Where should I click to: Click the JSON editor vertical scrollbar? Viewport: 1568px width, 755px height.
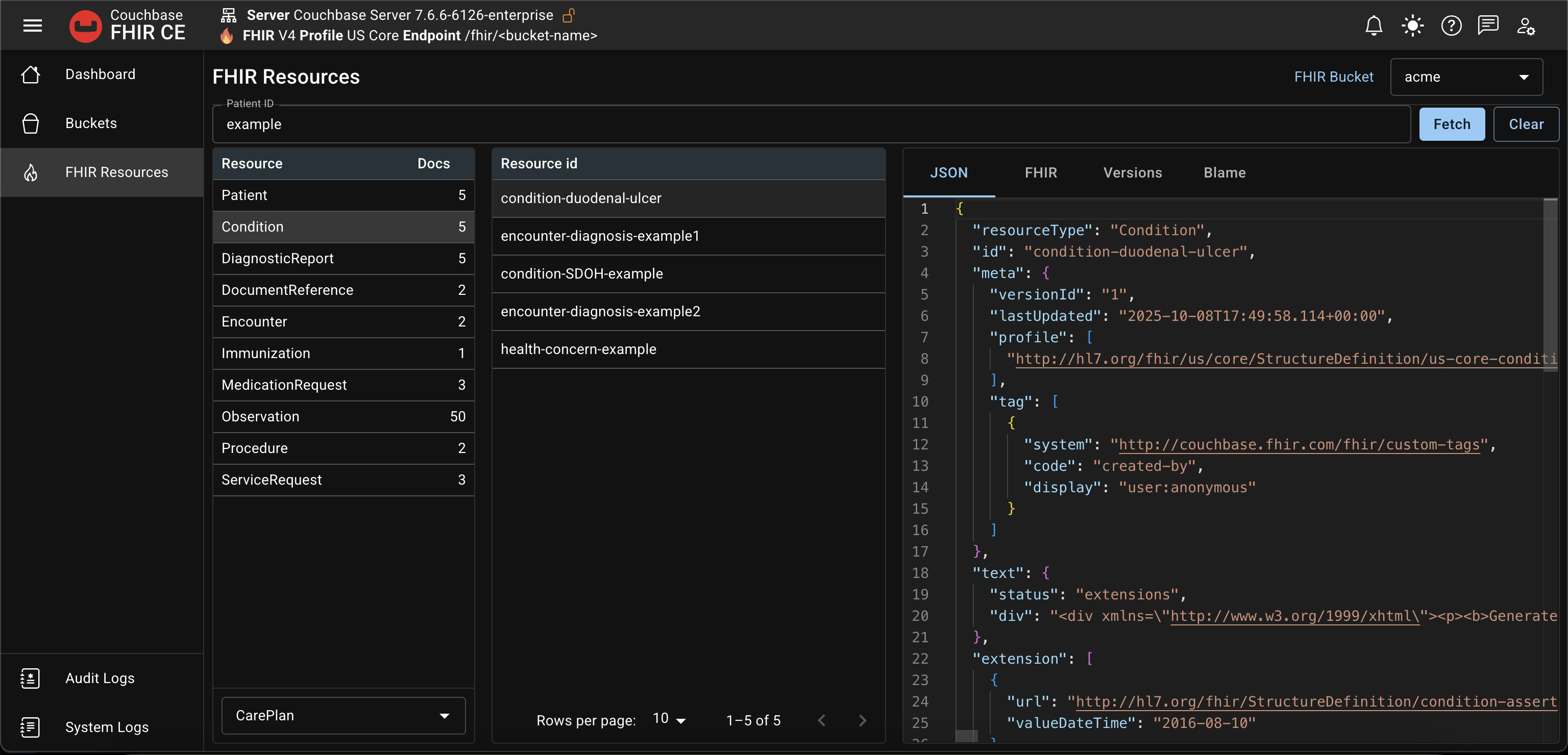1550,286
